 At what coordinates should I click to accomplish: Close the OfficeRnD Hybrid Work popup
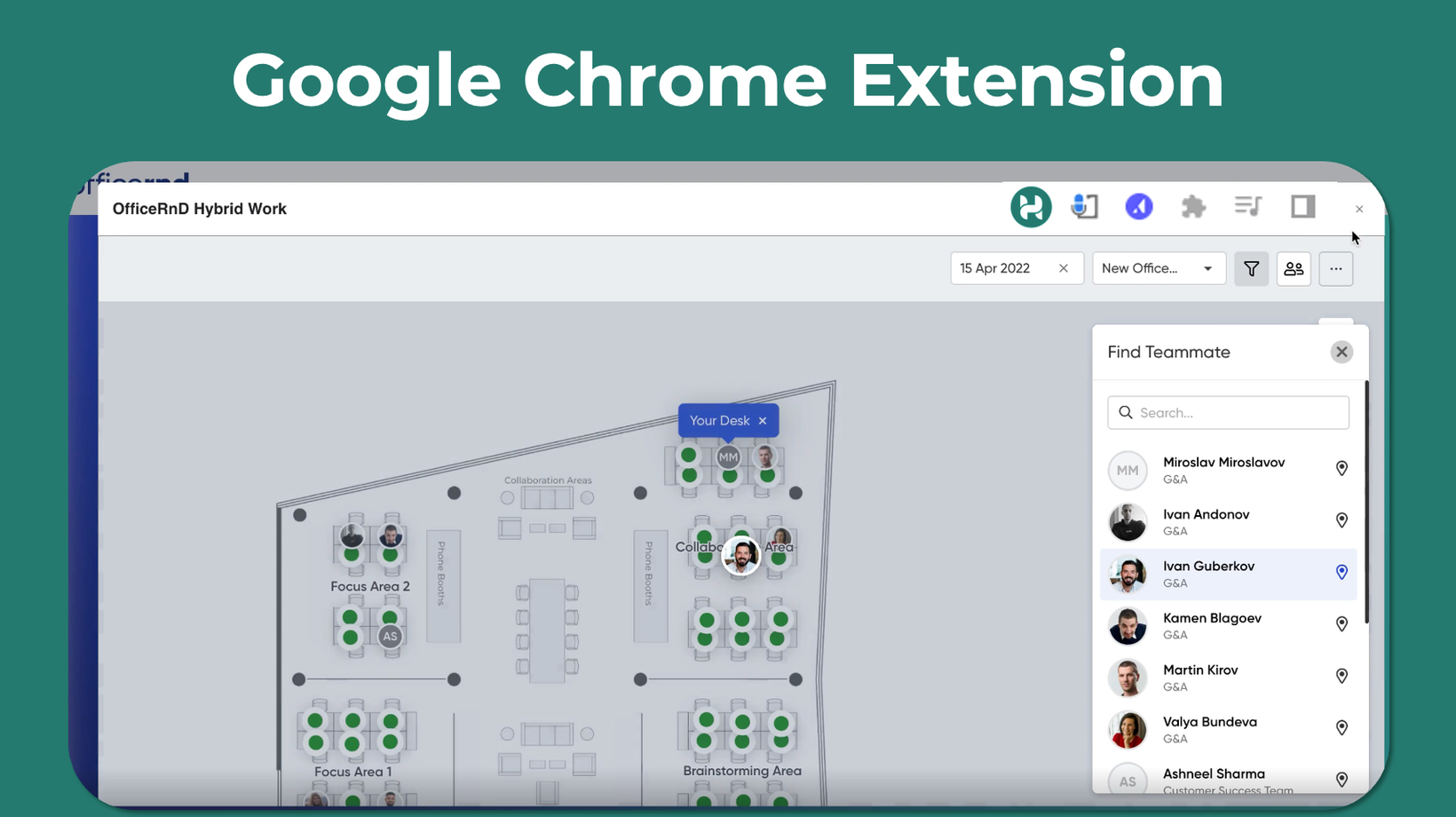1359,210
